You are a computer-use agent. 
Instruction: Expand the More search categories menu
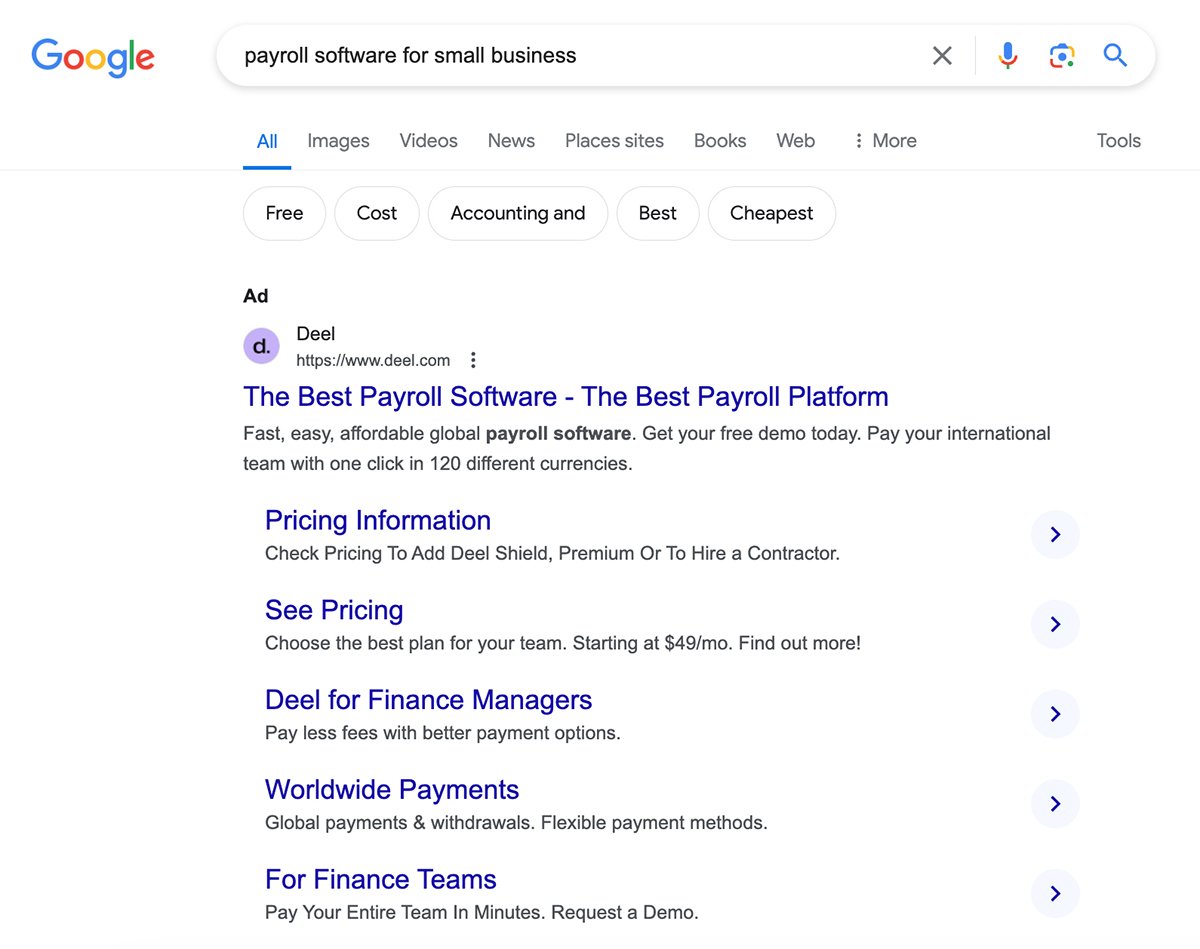click(x=884, y=140)
